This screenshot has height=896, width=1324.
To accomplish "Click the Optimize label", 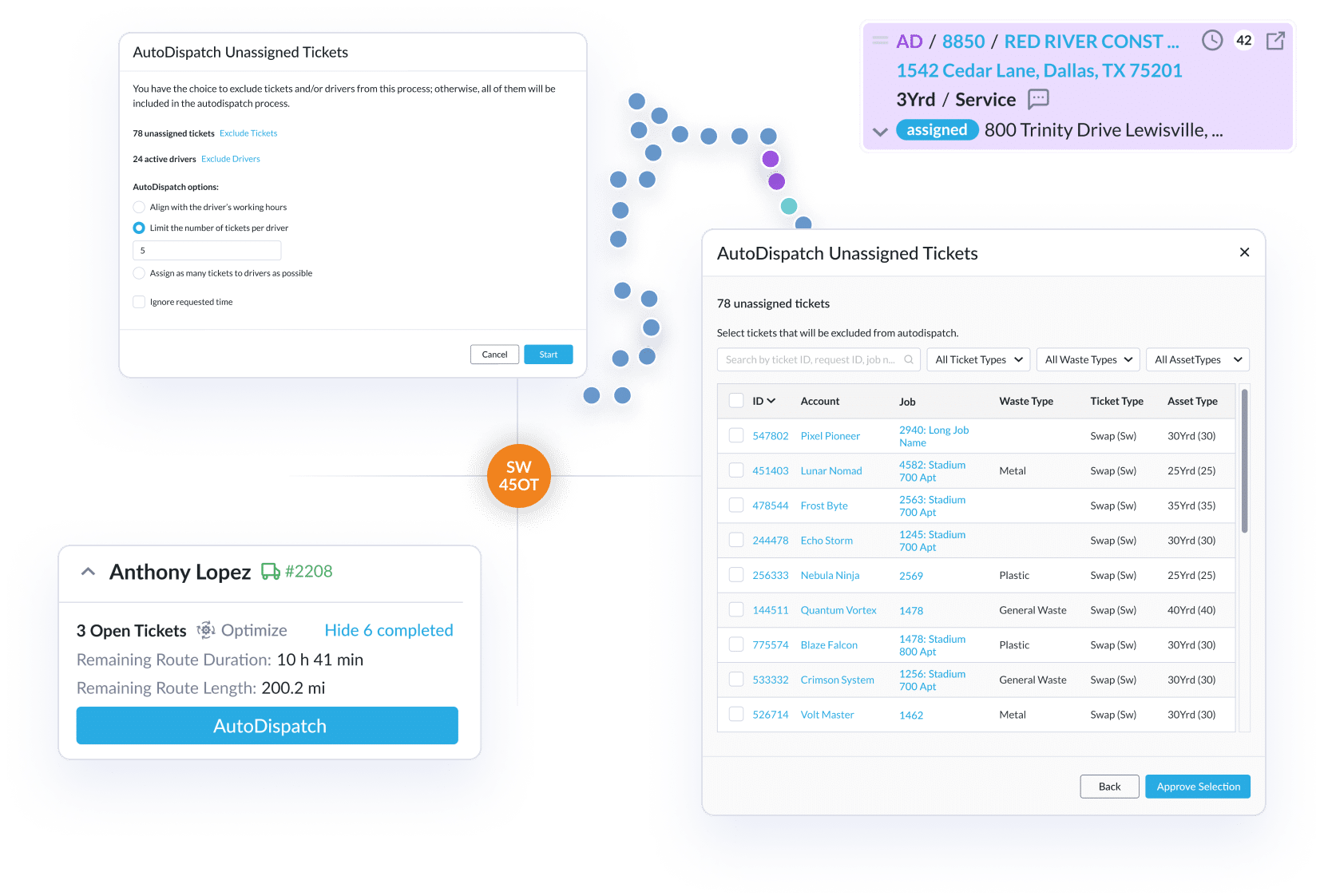I will [x=254, y=630].
